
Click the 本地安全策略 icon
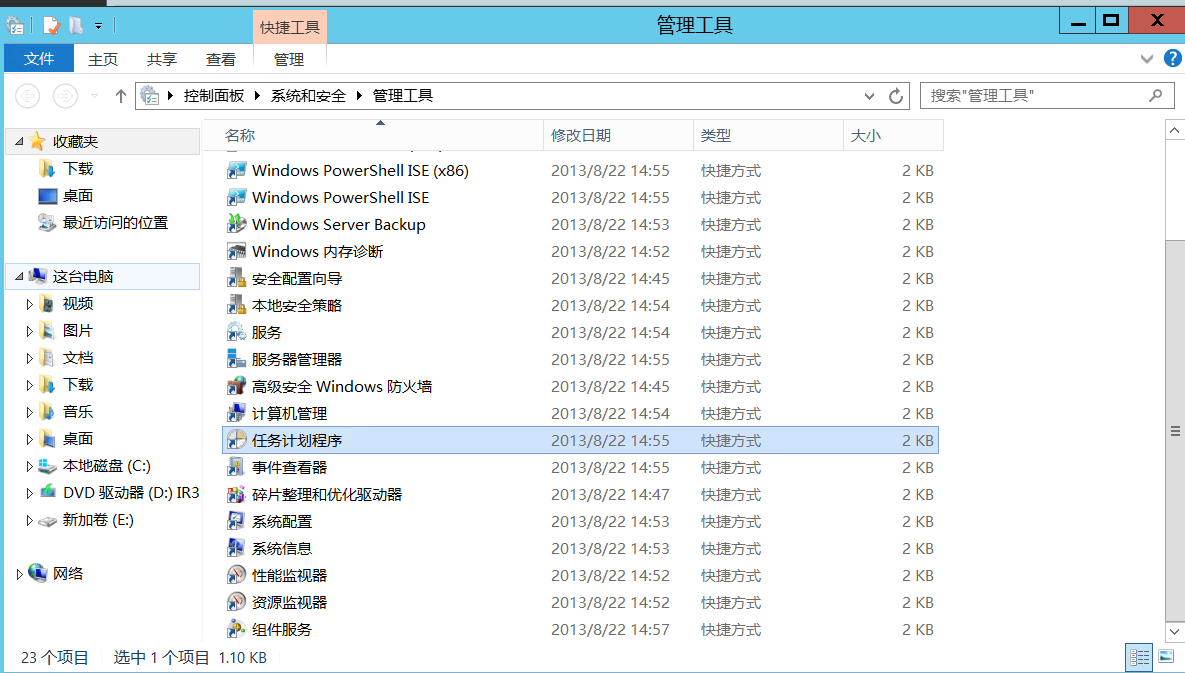point(237,306)
